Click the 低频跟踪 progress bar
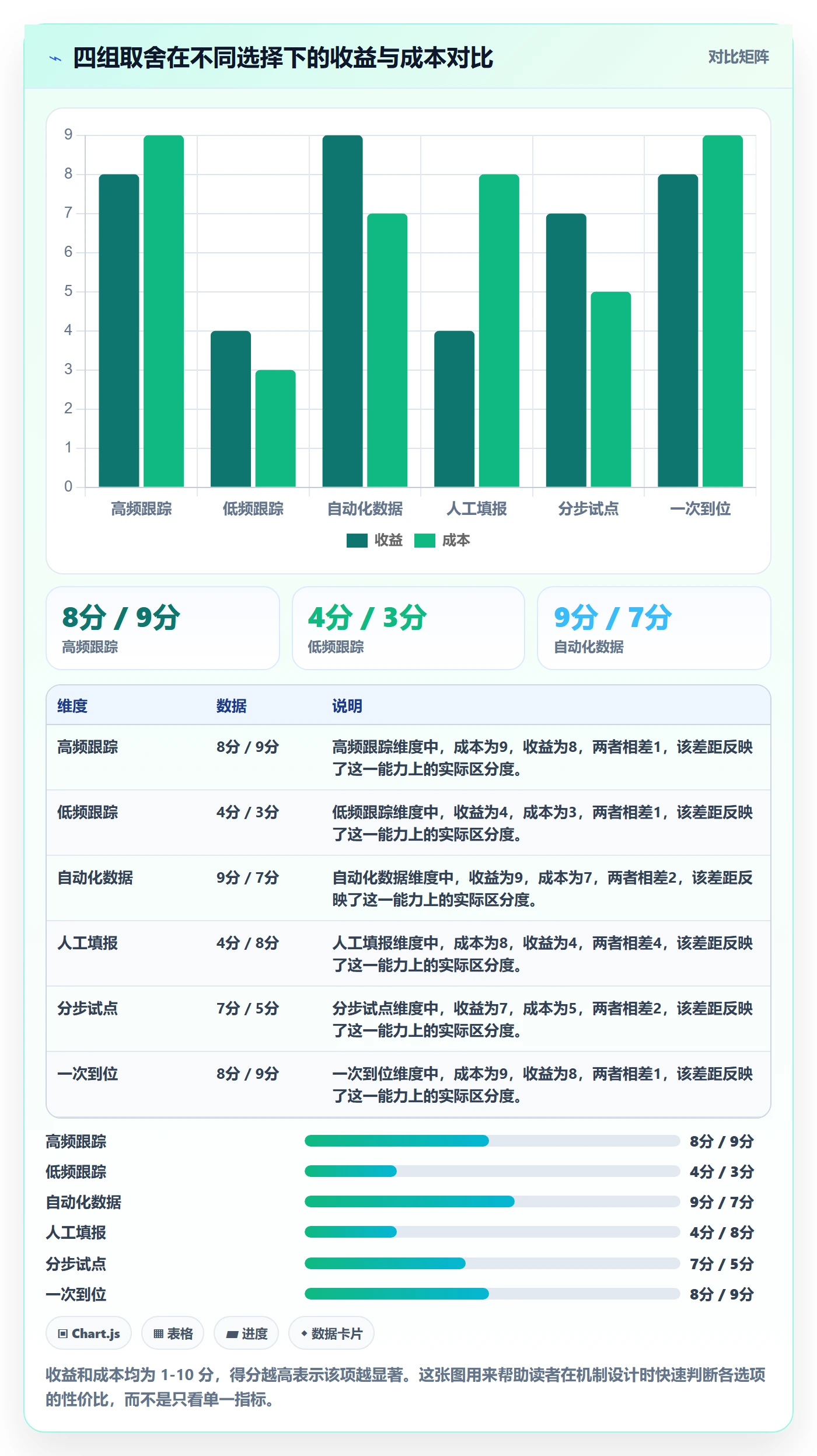817x1456 pixels. tap(492, 1171)
